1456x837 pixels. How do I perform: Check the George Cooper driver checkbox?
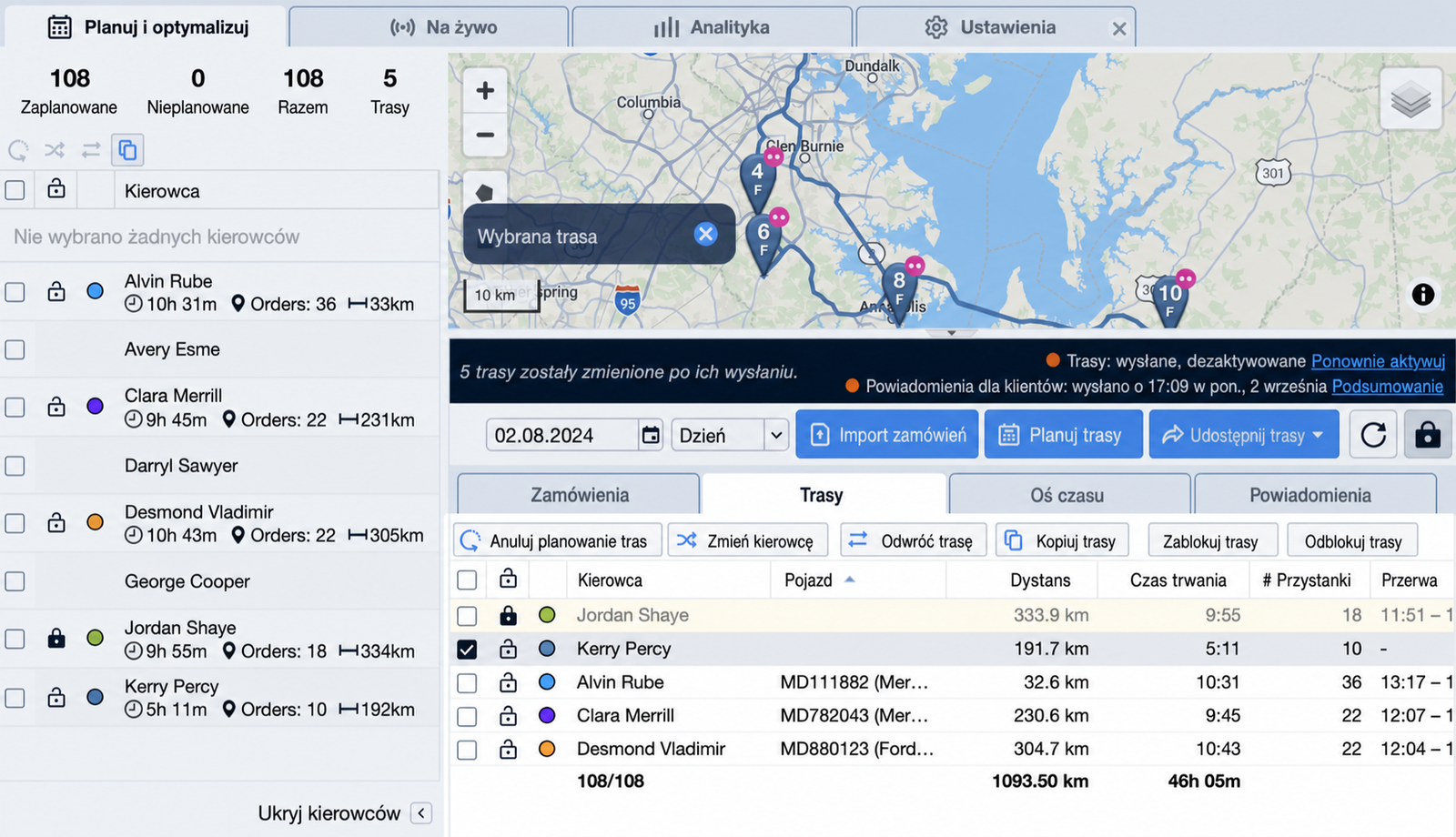15,581
